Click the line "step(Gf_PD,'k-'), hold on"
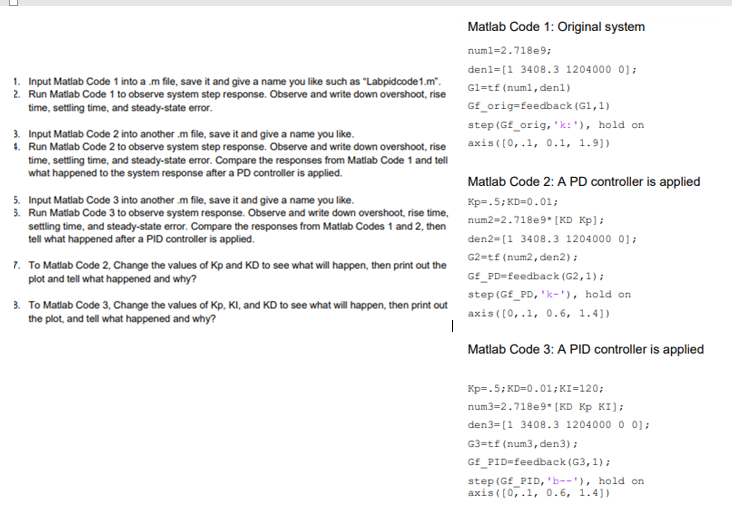732x516 pixels. click(549, 294)
